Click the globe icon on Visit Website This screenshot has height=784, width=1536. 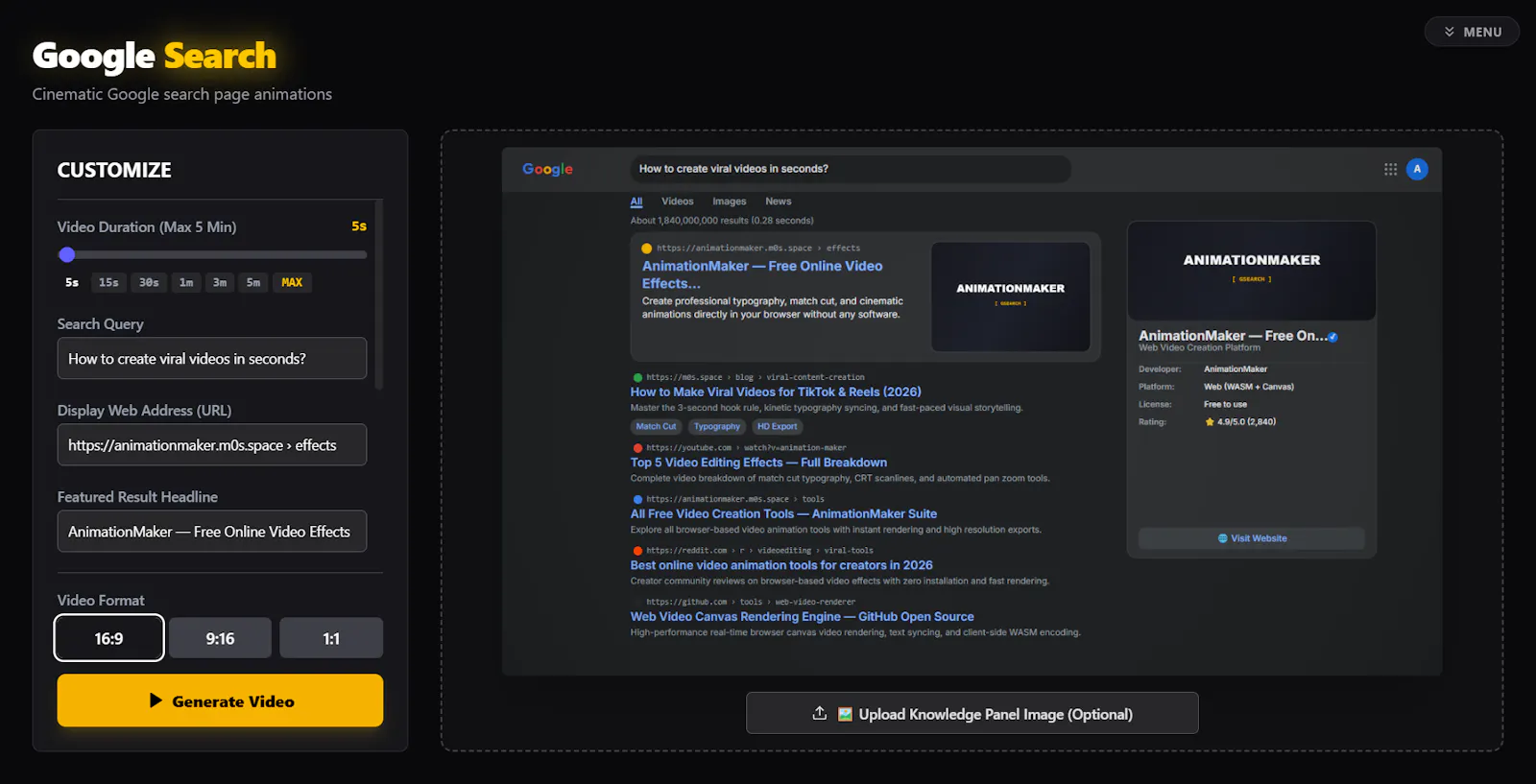[1223, 538]
